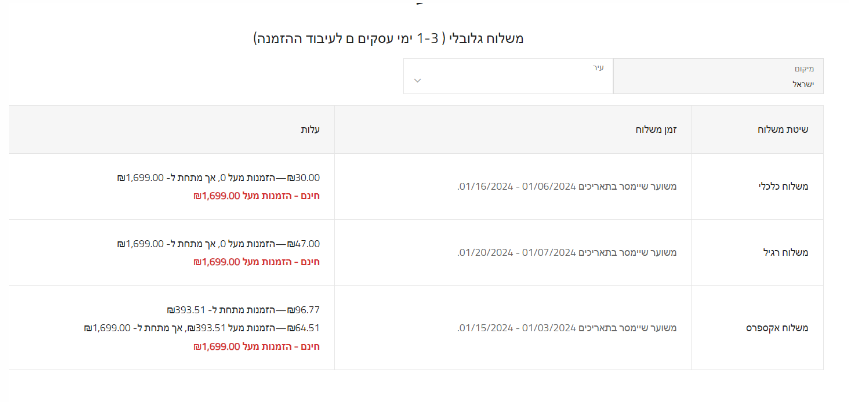Click the עלות column header

[x=310, y=130]
